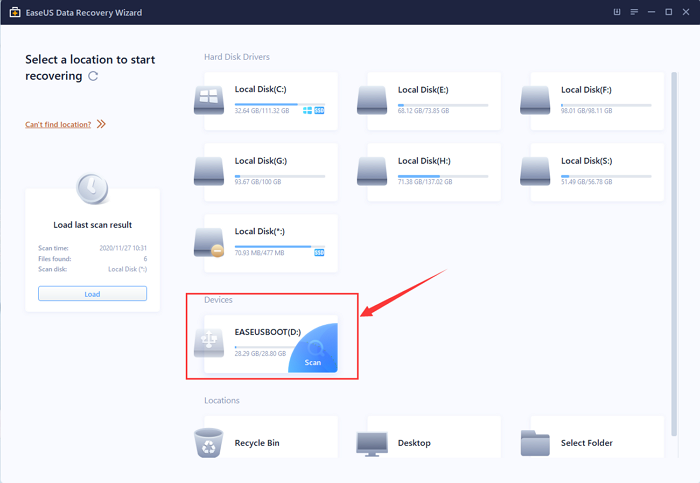Choose the Local Disk(F:) label
Screen dimensions: 700x483
(586, 90)
